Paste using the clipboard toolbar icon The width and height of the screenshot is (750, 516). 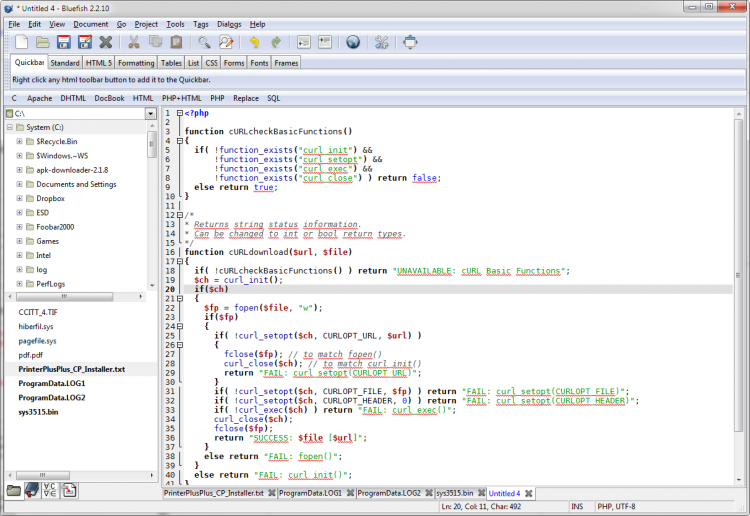(176, 43)
